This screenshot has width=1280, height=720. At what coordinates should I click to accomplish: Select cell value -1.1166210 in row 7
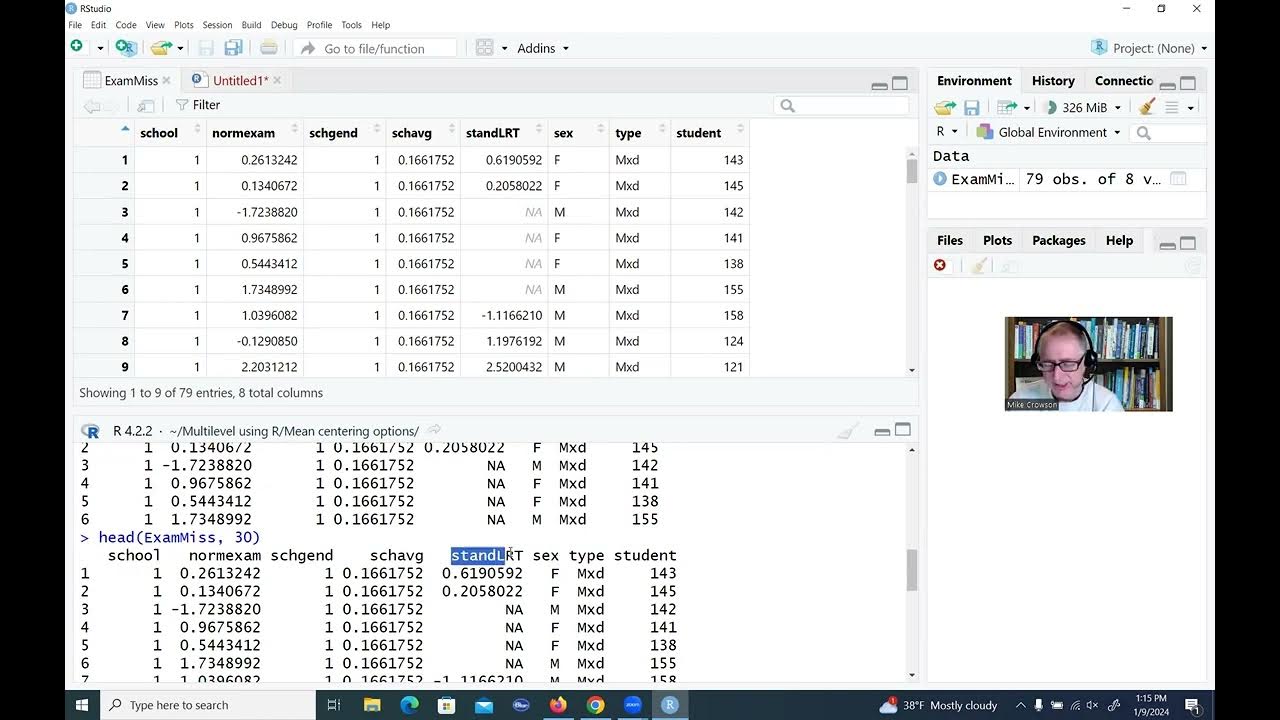click(x=510, y=315)
